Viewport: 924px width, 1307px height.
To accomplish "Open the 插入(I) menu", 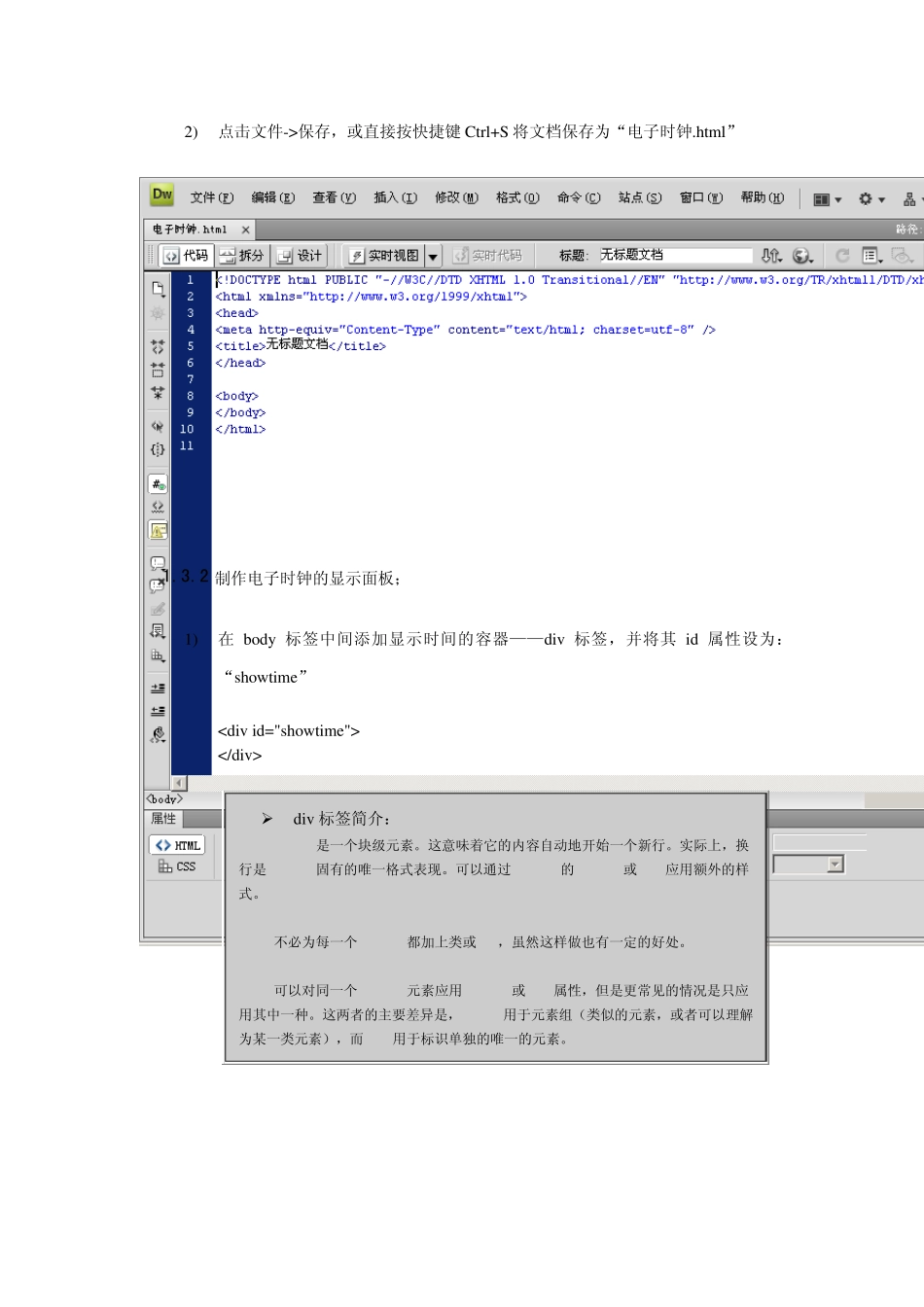I will tap(395, 197).
